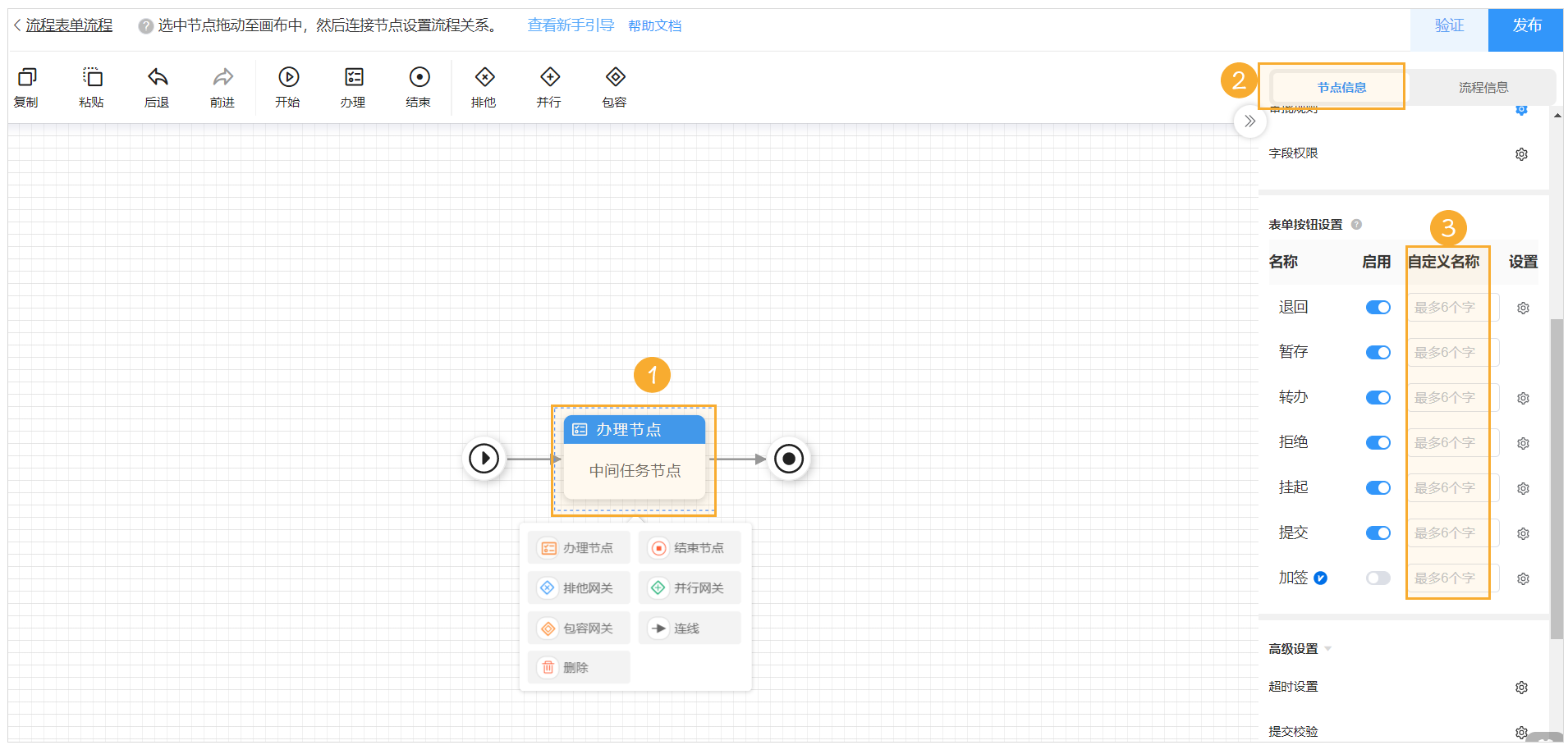Screen dimensions: 1568x745
Task: Collapse the right panel with double-arrow chevron
Action: 1249,121
